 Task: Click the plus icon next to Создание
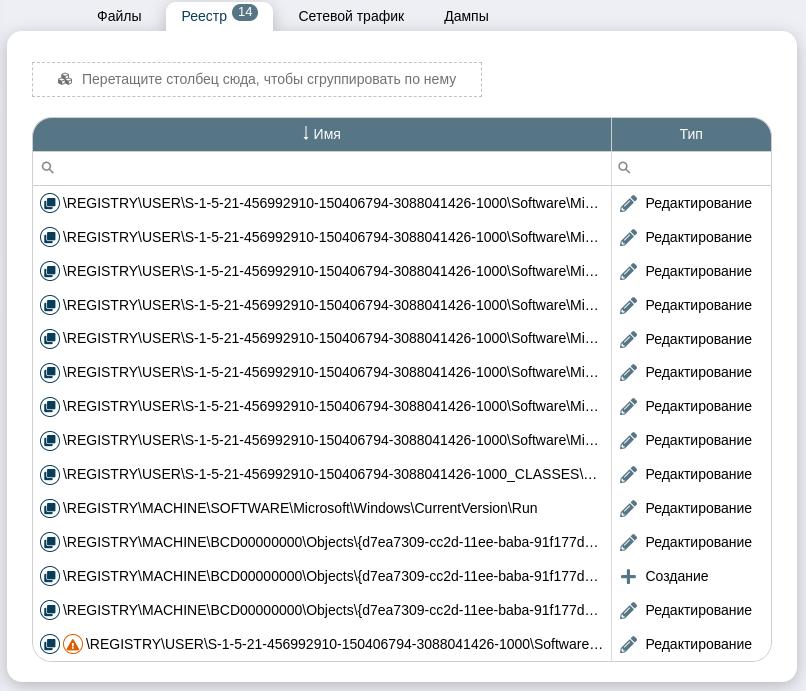[x=628, y=576]
